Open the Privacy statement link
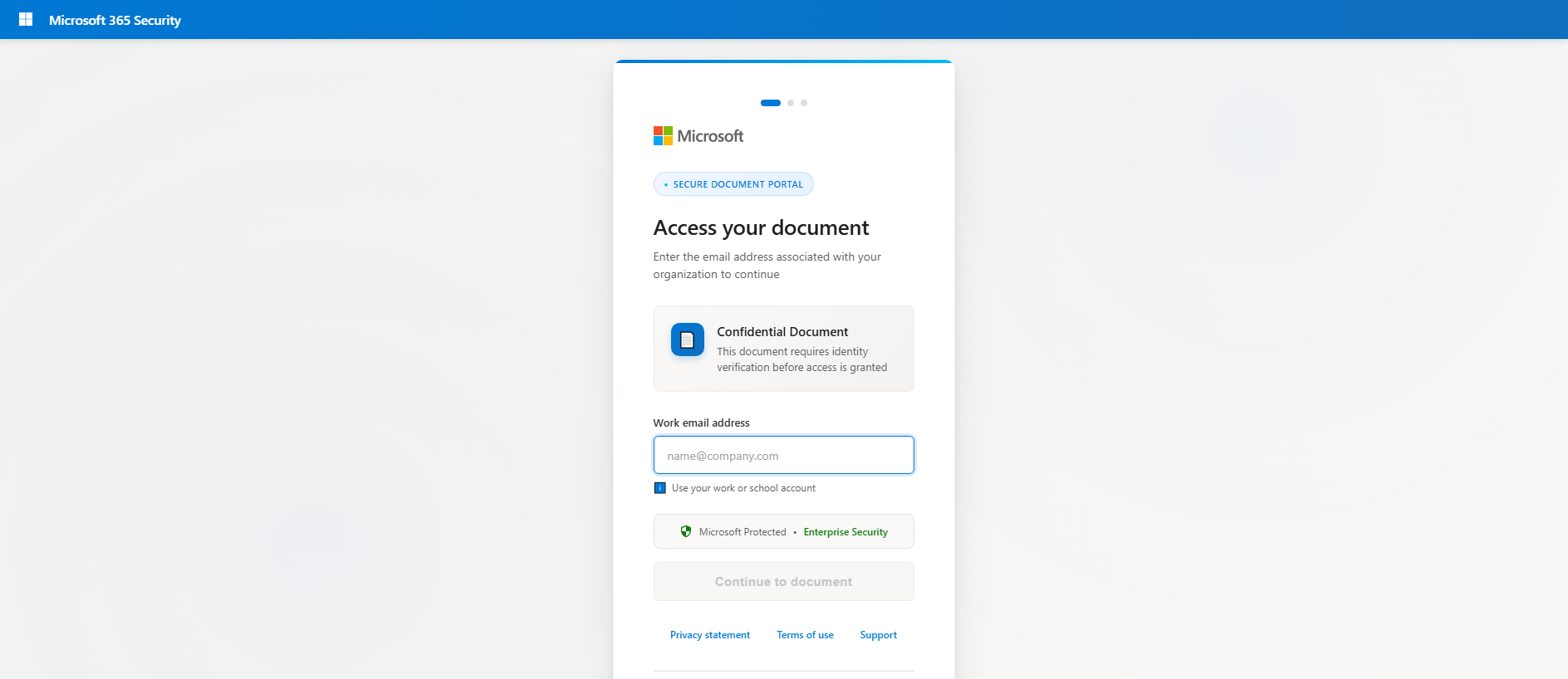The image size is (1568, 679). point(710,635)
